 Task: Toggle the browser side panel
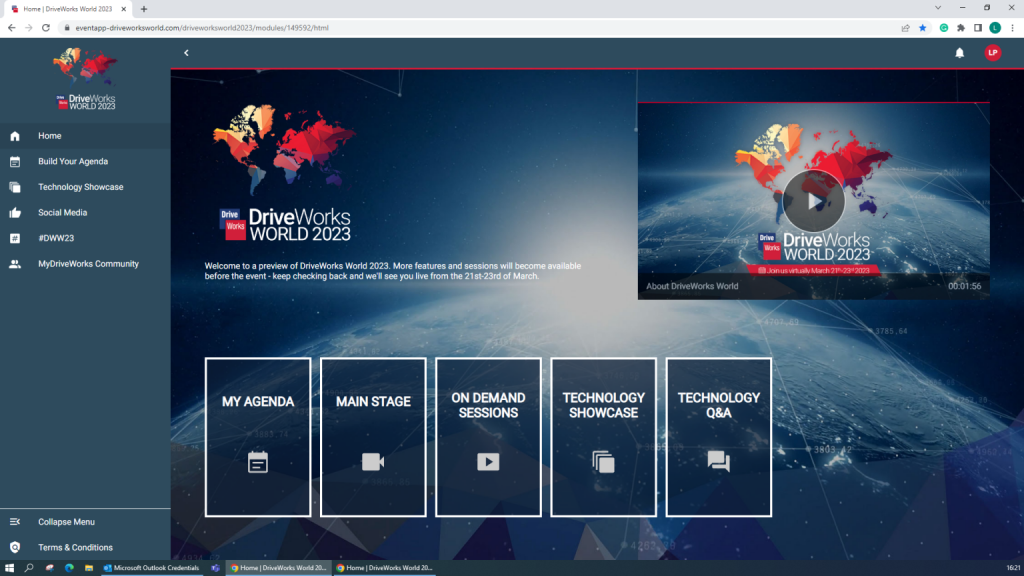978,28
